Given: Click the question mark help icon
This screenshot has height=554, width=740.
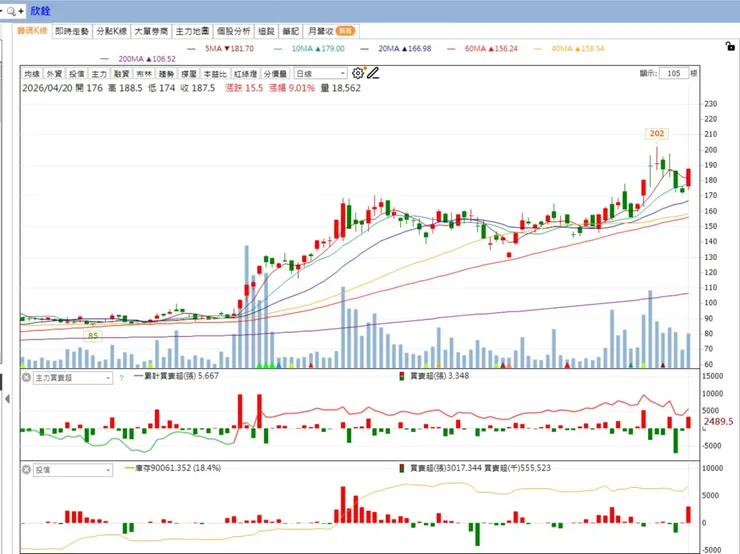Looking at the screenshot, I should click(x=121, y=378).
